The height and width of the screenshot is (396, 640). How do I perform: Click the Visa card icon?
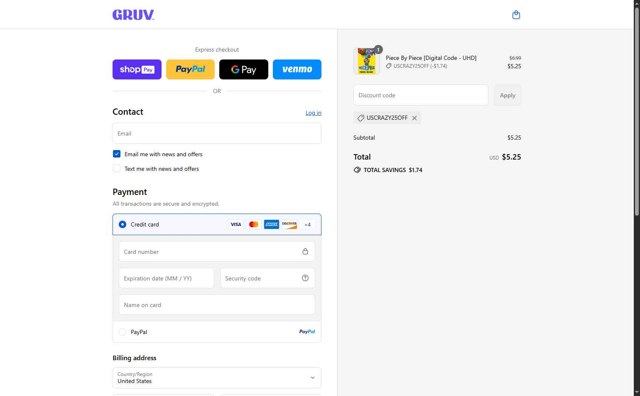[236, 225]
